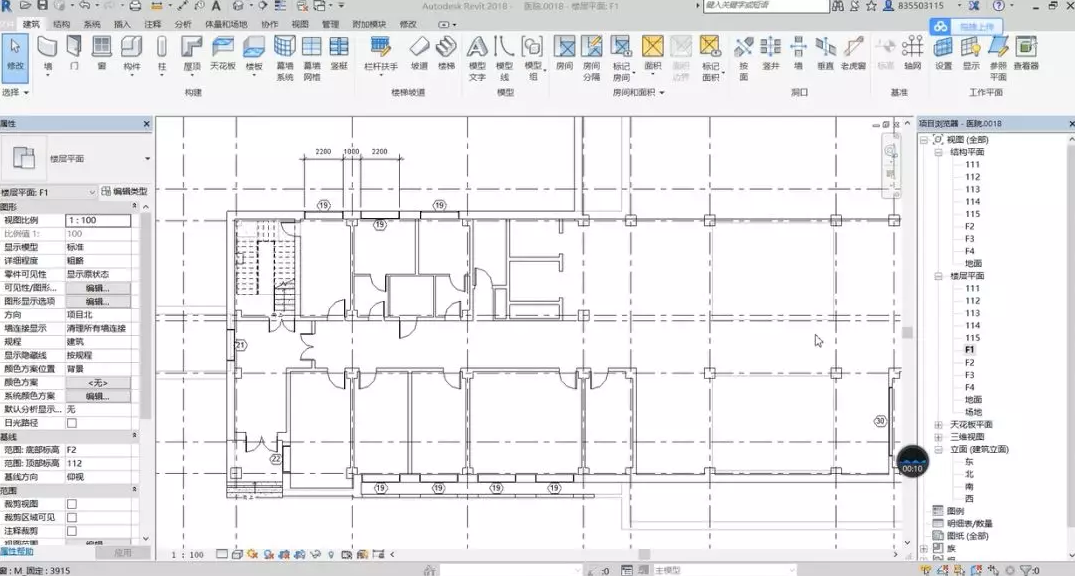
Task: Toggle the 裁剪视图 checkbox
Action: pyautogui.click(x=72, y=504)
